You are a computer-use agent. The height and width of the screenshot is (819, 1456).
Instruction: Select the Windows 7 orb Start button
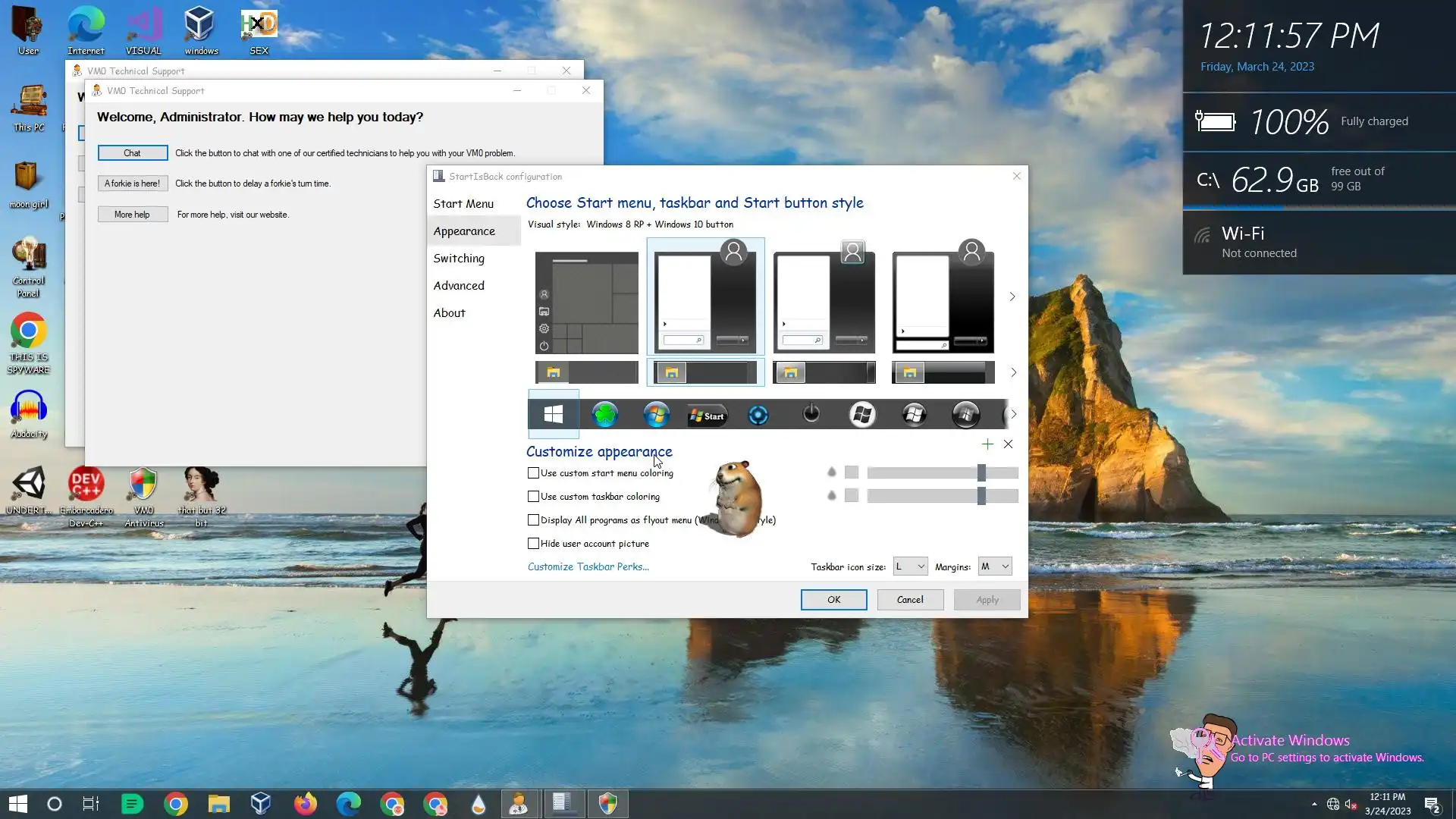pos(656,415)
